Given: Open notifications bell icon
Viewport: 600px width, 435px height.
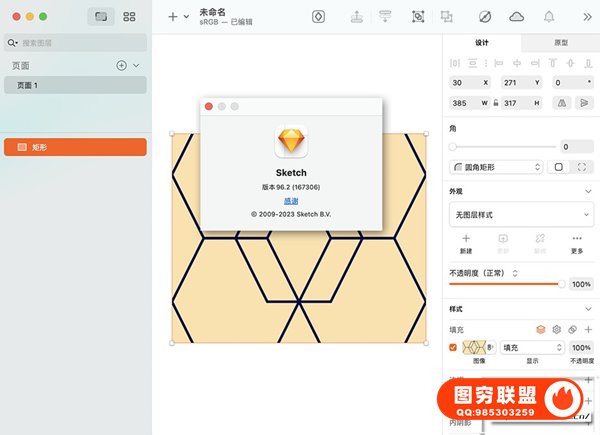Looking at the screenshot, I should pos(549,17).
